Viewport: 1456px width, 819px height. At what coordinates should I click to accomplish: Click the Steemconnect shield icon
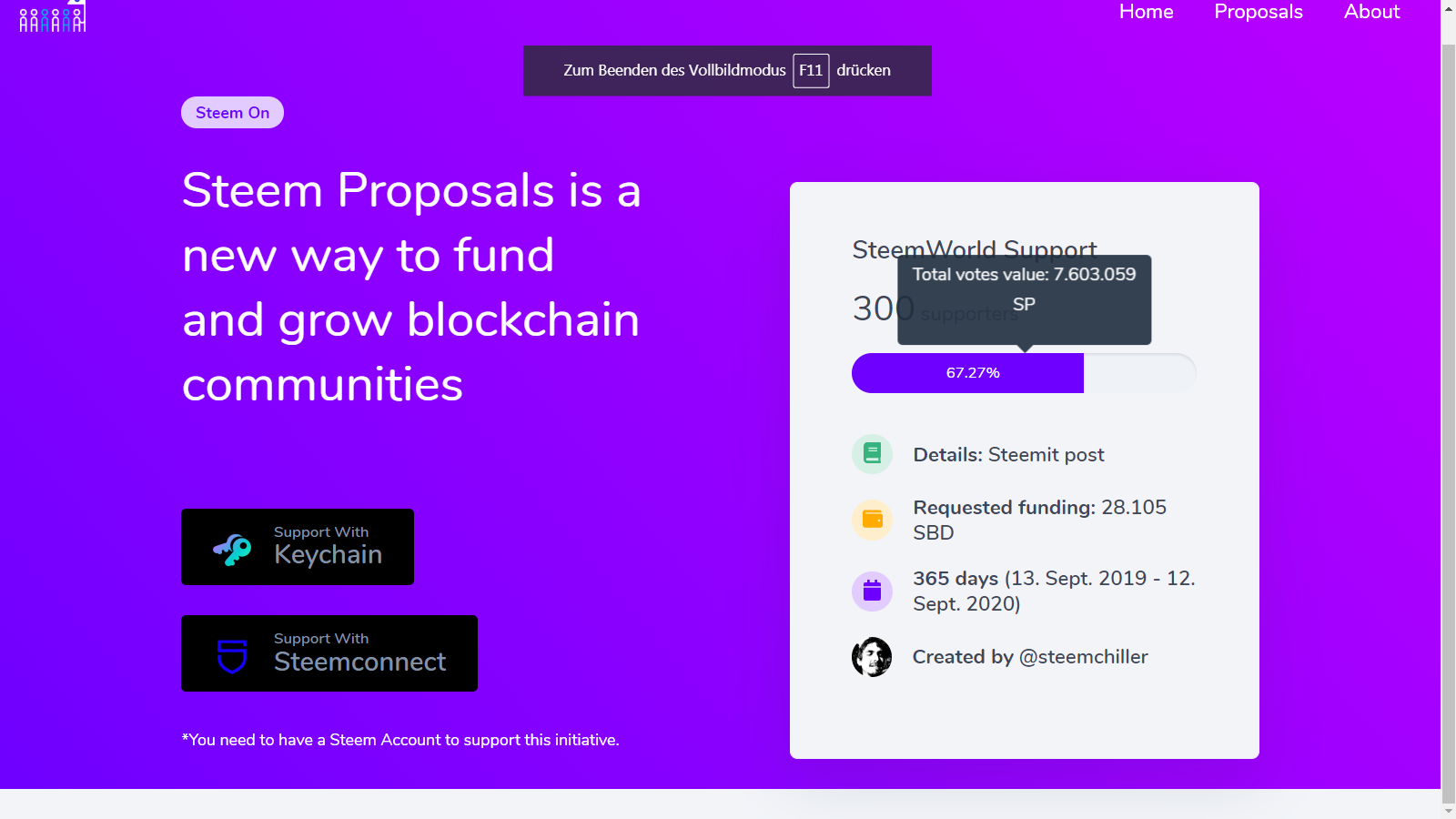click(232, 655)
